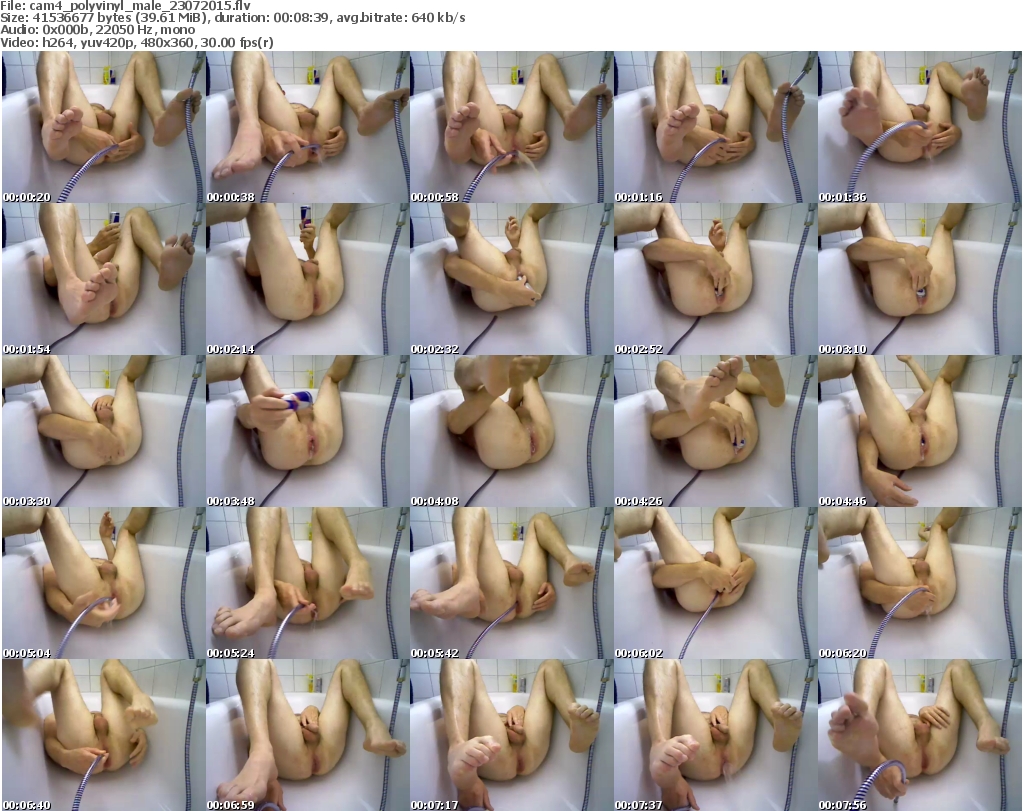Open the thumbnail stamped 00:07:56
The width and height of the screenshot is (1024, 811).
pos(920,735)
